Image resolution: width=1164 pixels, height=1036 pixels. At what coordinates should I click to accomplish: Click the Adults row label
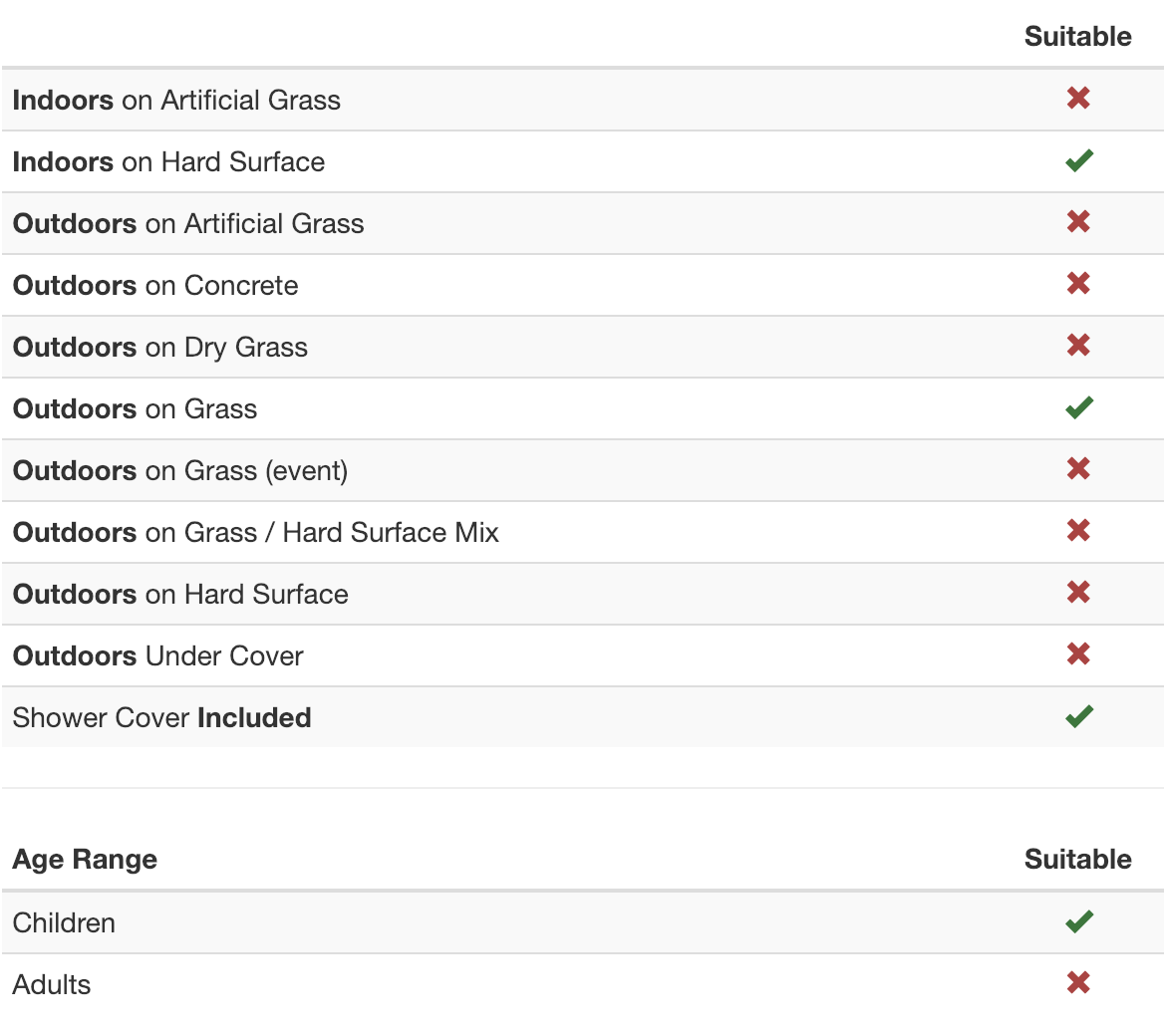click(x=52, y=985)
